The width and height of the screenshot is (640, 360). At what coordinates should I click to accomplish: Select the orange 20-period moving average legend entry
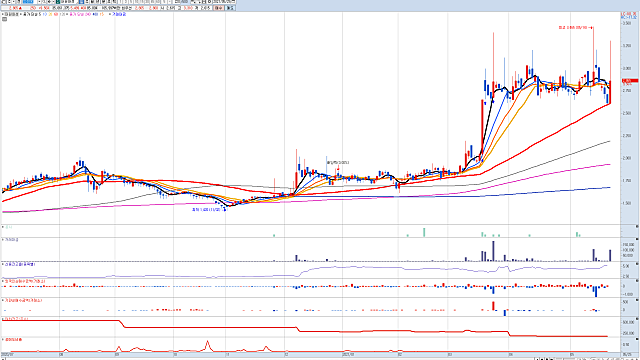(x=50, y=14)
